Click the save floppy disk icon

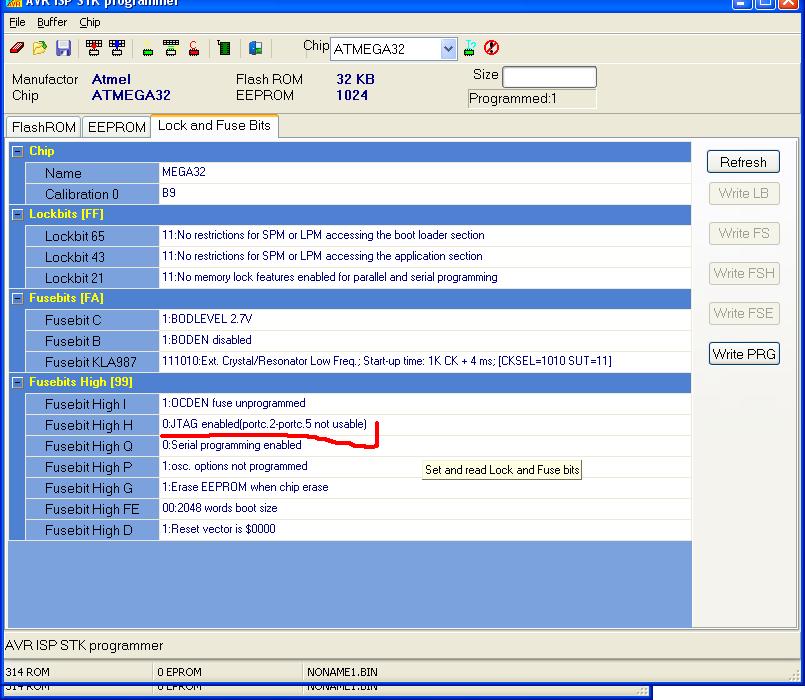pyautogui.click(x=63, y=48)
